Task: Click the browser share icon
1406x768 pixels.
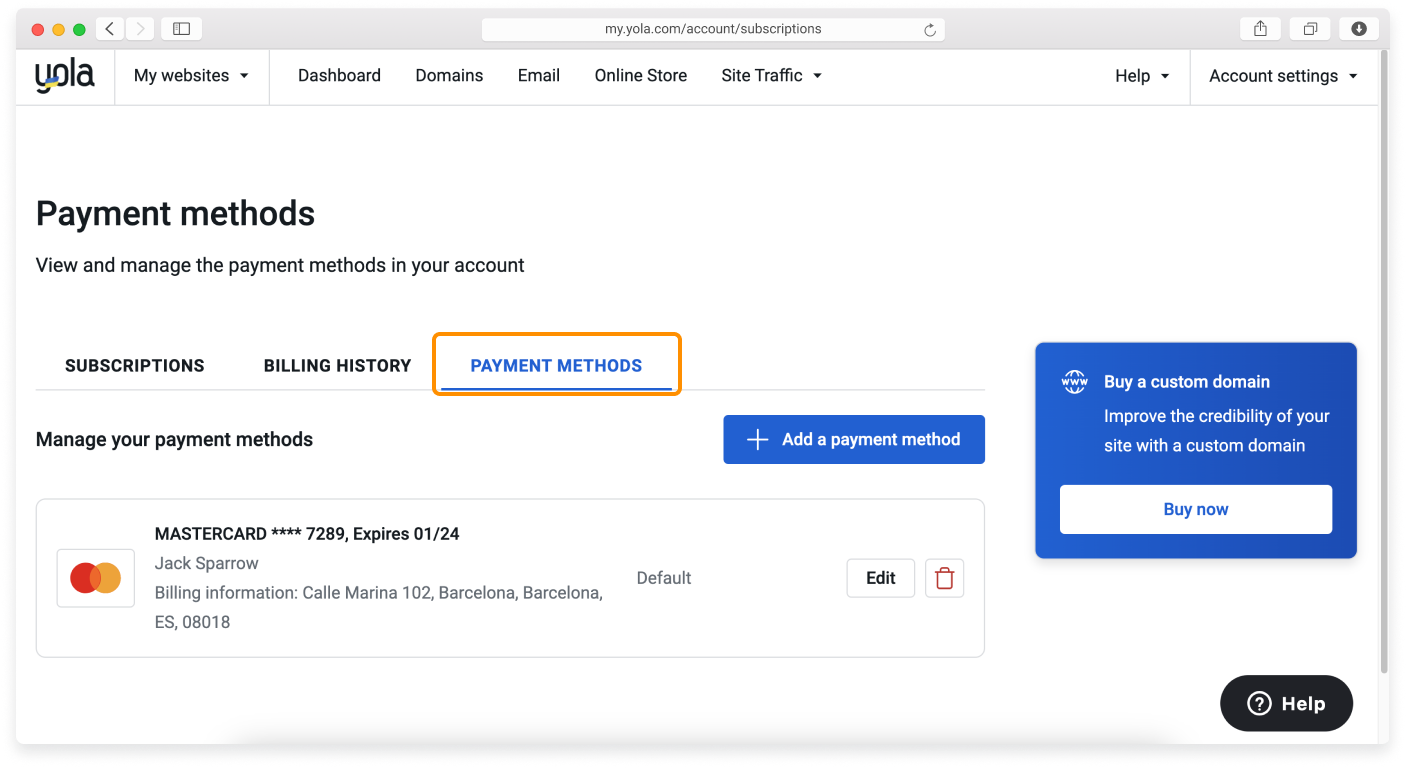Action: tap(1259, 28)
